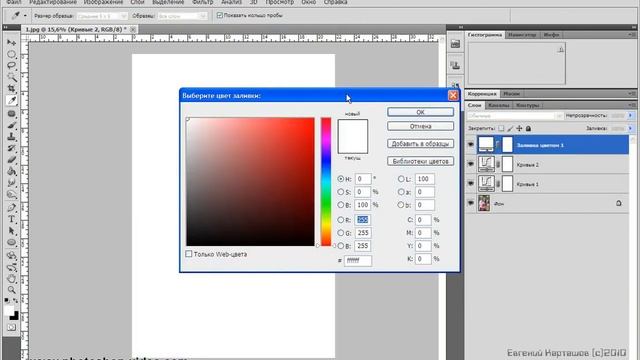The height and width of the screenshot is (360, 640).
Task: Select the Zoom magnifier tool
Action: click(11, 290)
